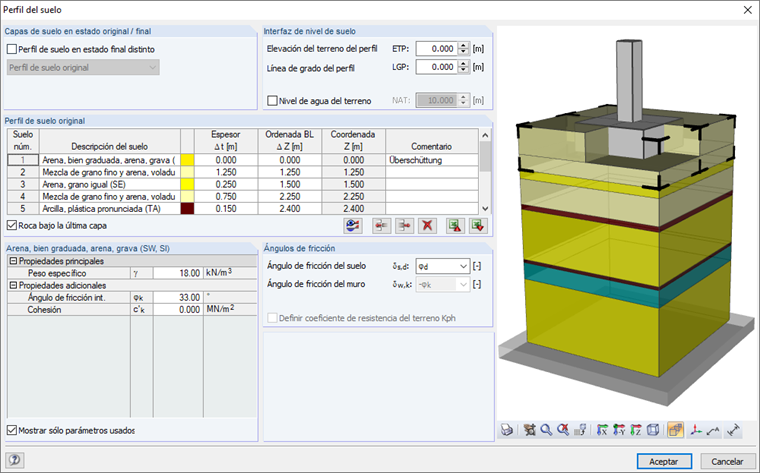Click the 'Überschüttung' comment cell
Screen dimensions: 760x473
[431, 160]
